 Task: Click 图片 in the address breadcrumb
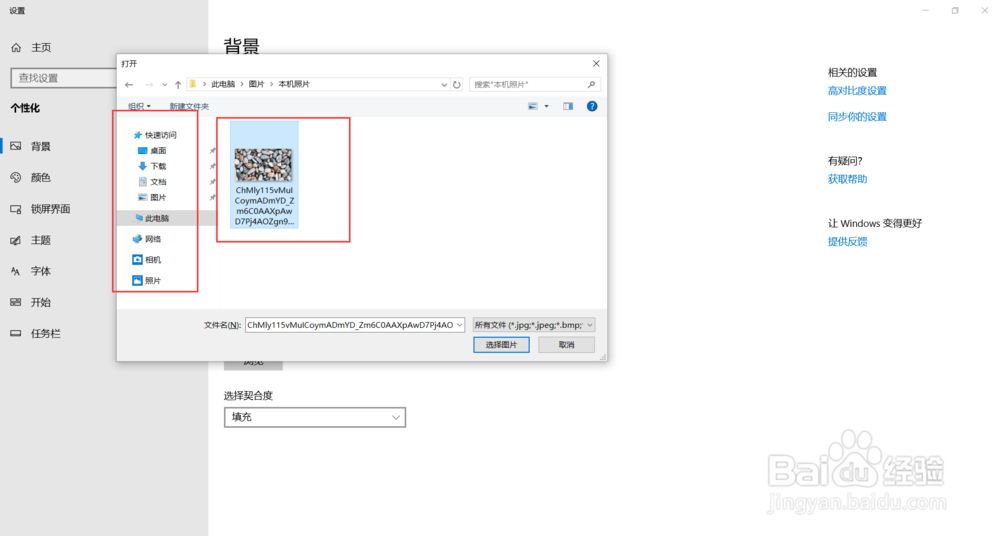pyautogui.click(x=256, y=84)
